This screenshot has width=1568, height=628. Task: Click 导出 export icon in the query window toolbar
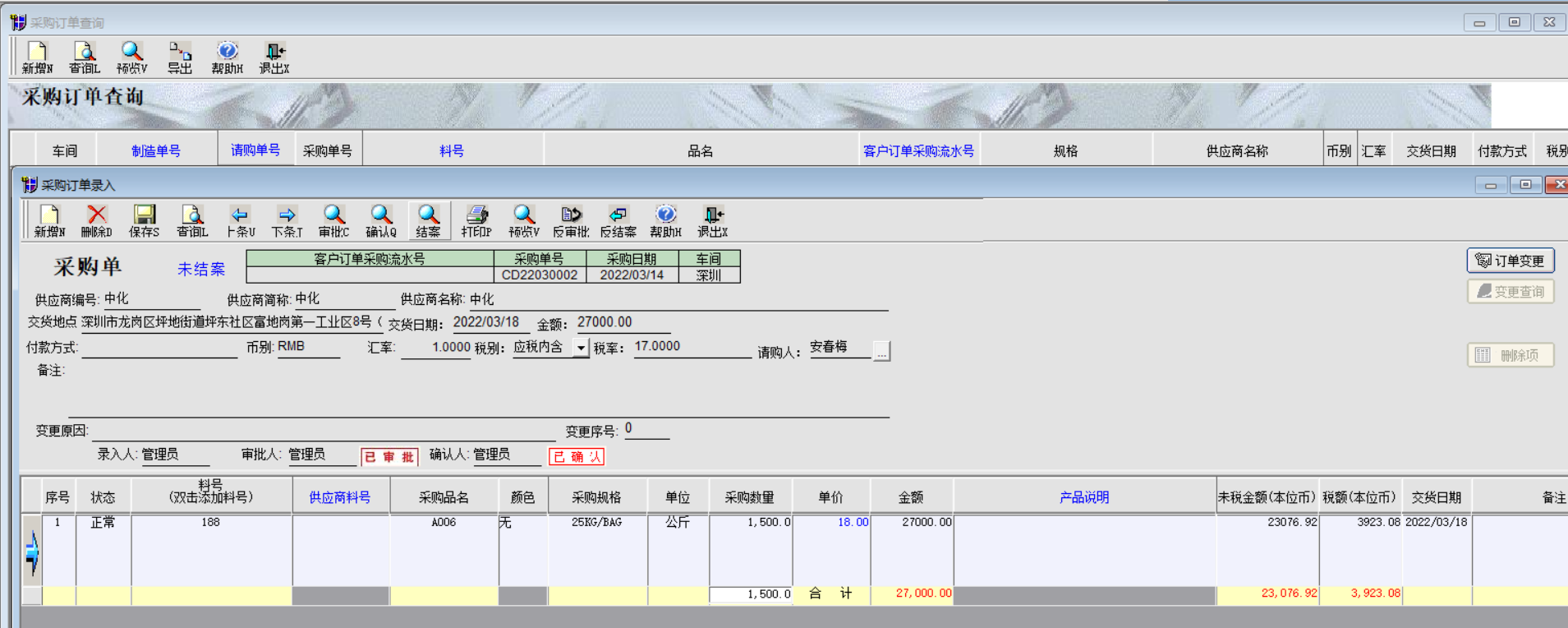180,58
